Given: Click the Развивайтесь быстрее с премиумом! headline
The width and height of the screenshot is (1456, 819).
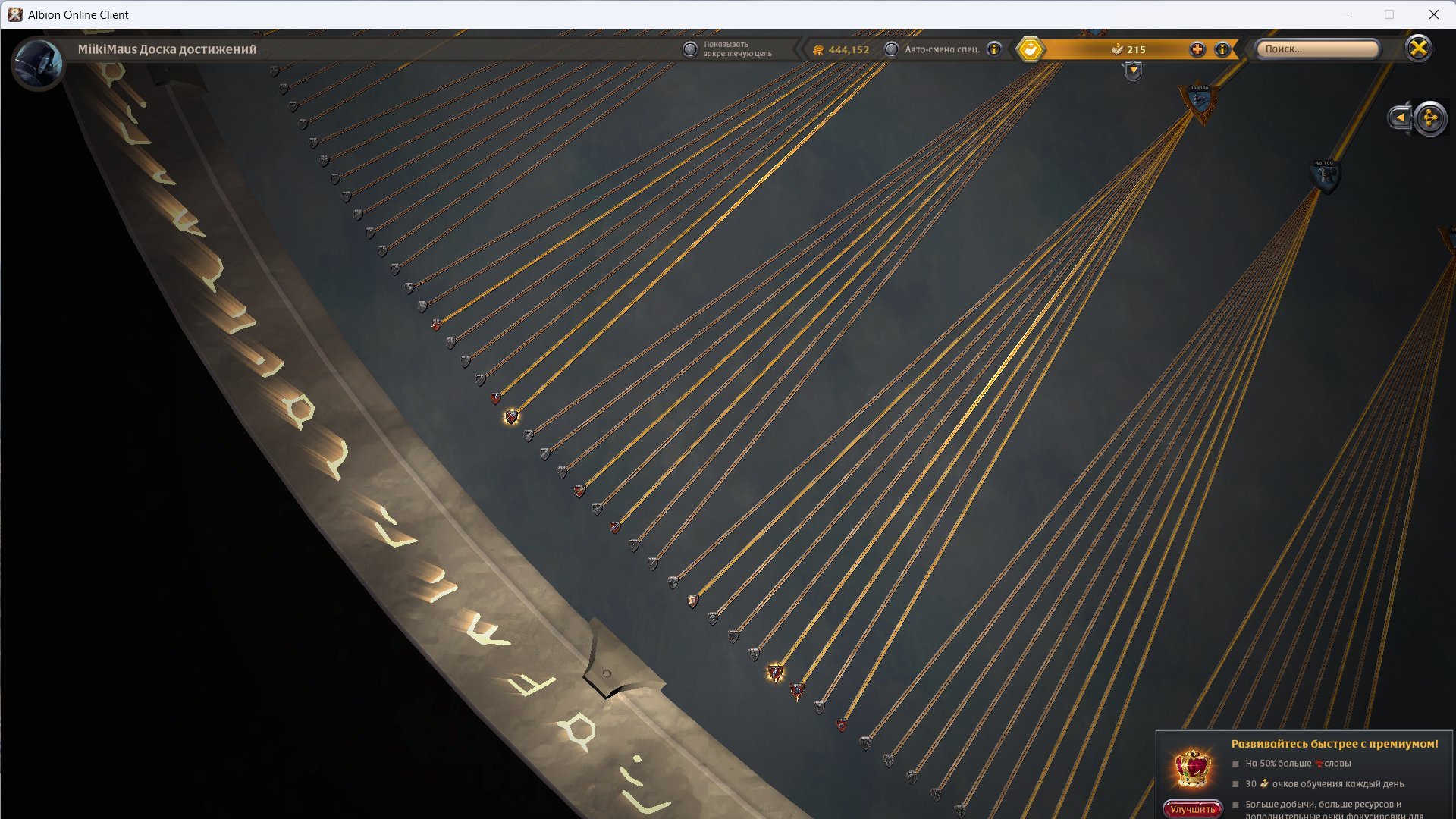Looking at the screenshot, I should (x=1335, y=744).
